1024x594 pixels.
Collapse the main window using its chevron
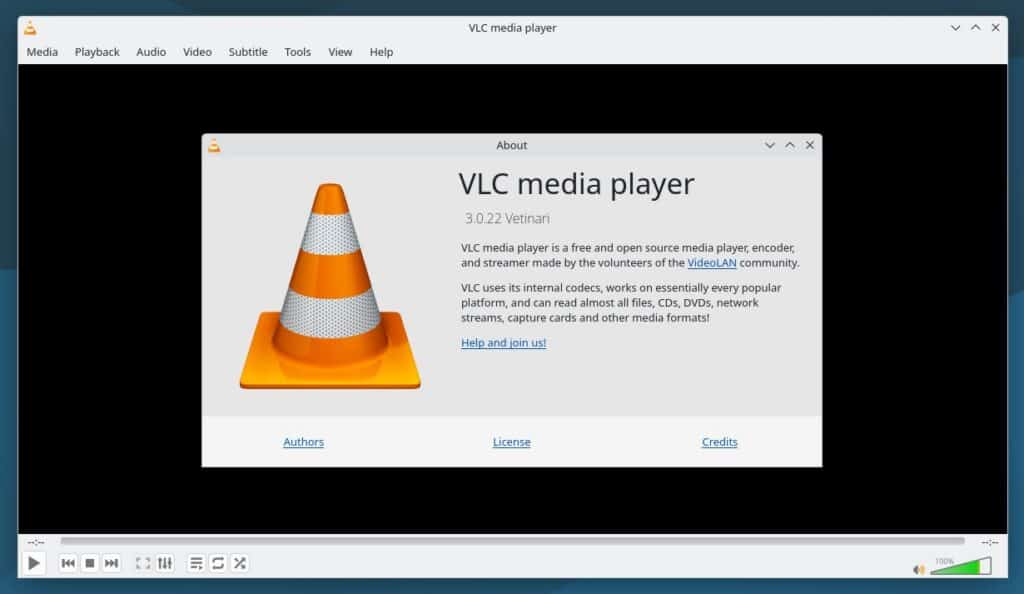(956, 28)
